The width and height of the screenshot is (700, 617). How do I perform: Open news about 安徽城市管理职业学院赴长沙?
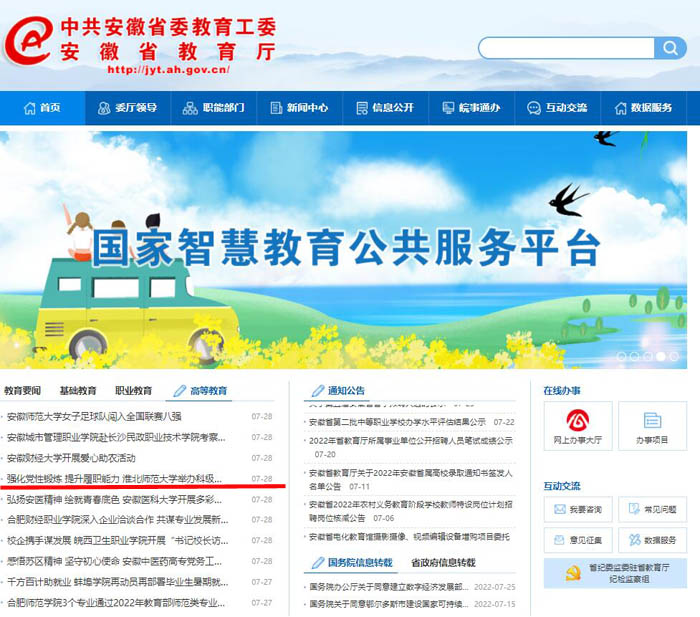116,437
